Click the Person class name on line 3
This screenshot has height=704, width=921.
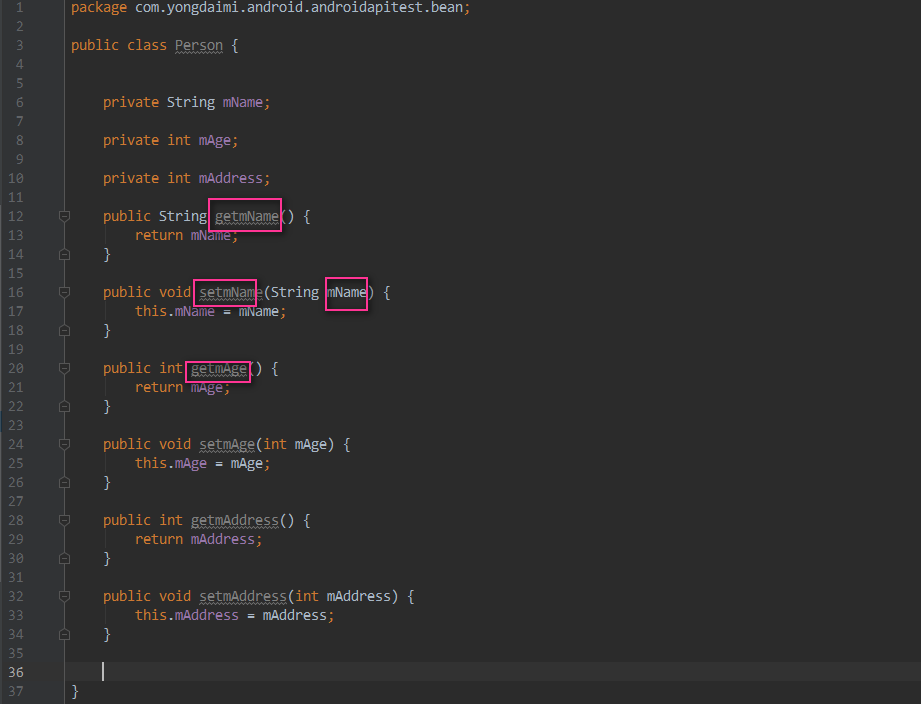(199, 46)
